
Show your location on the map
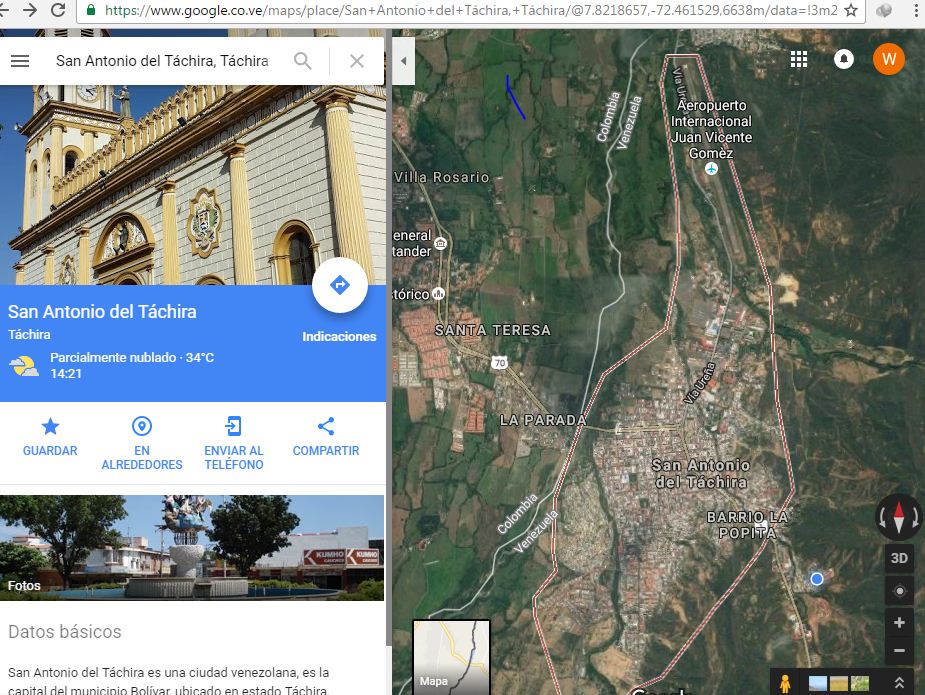(899, 591)
